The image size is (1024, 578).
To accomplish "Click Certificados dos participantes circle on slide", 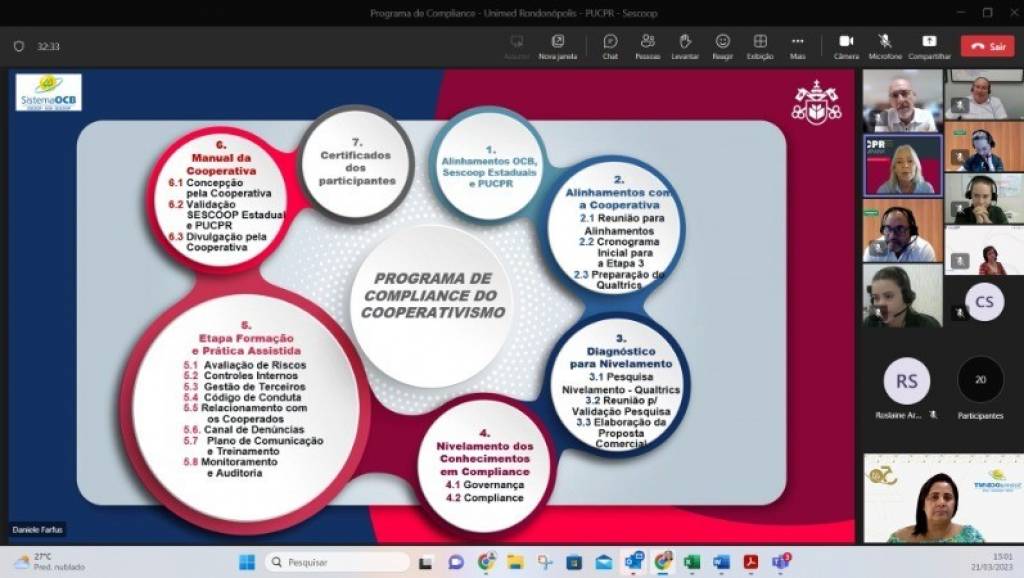I will coord(357,162).
